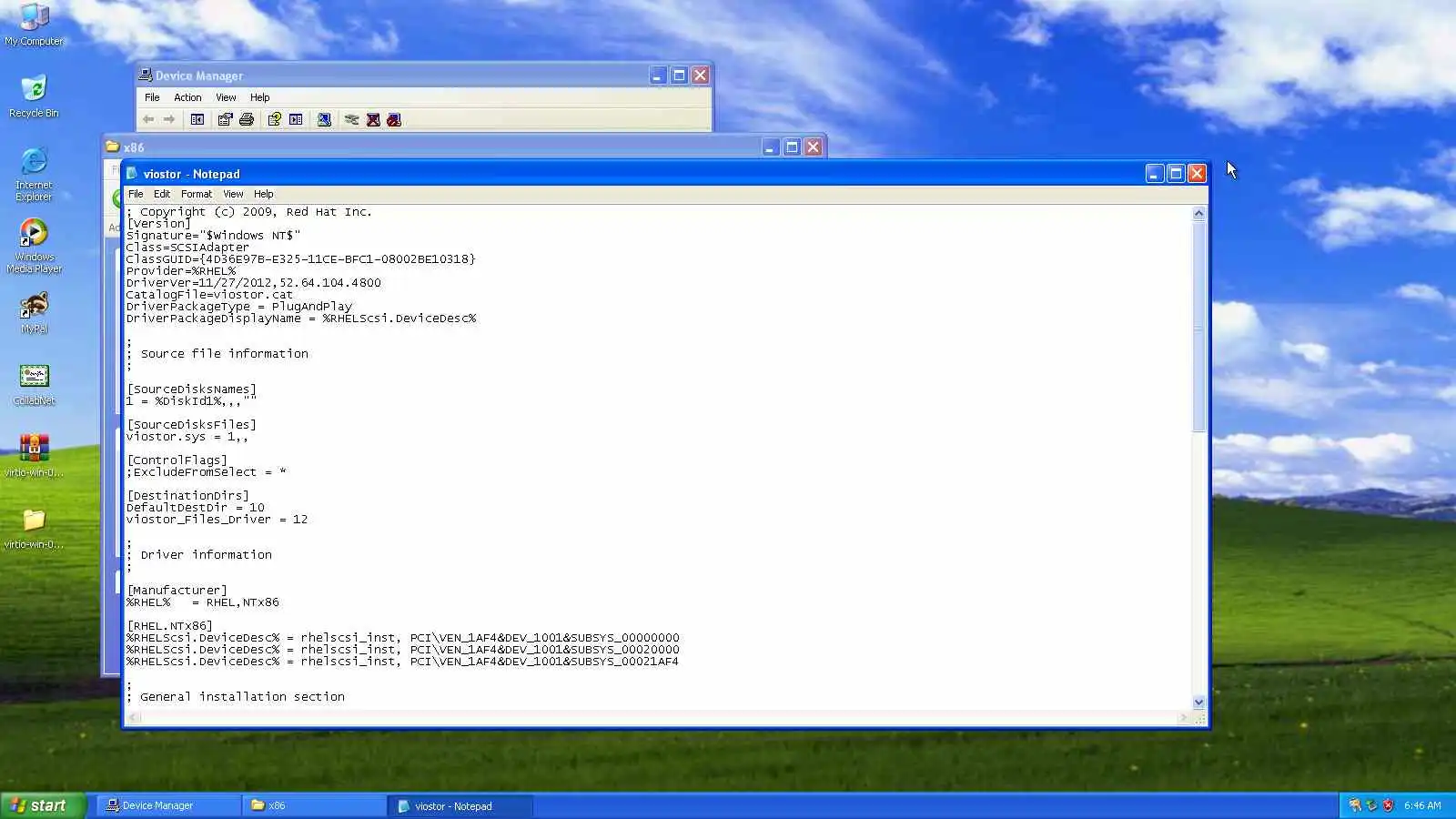The image size is (1456, 819).
Task: Click the Back arrow in Device Manager toolbar
Action: pos(148,119)
